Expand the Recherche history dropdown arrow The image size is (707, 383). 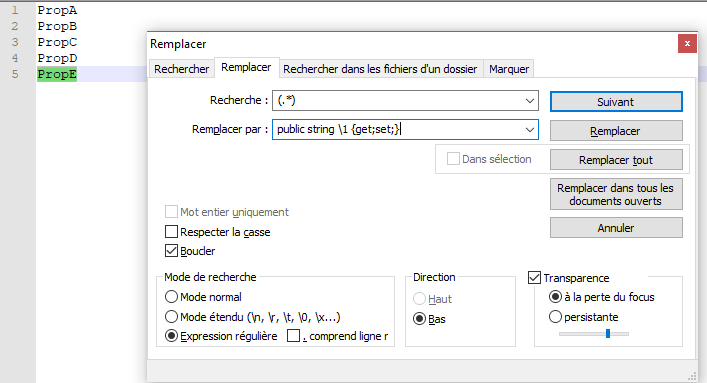click(x=530, y=101)
